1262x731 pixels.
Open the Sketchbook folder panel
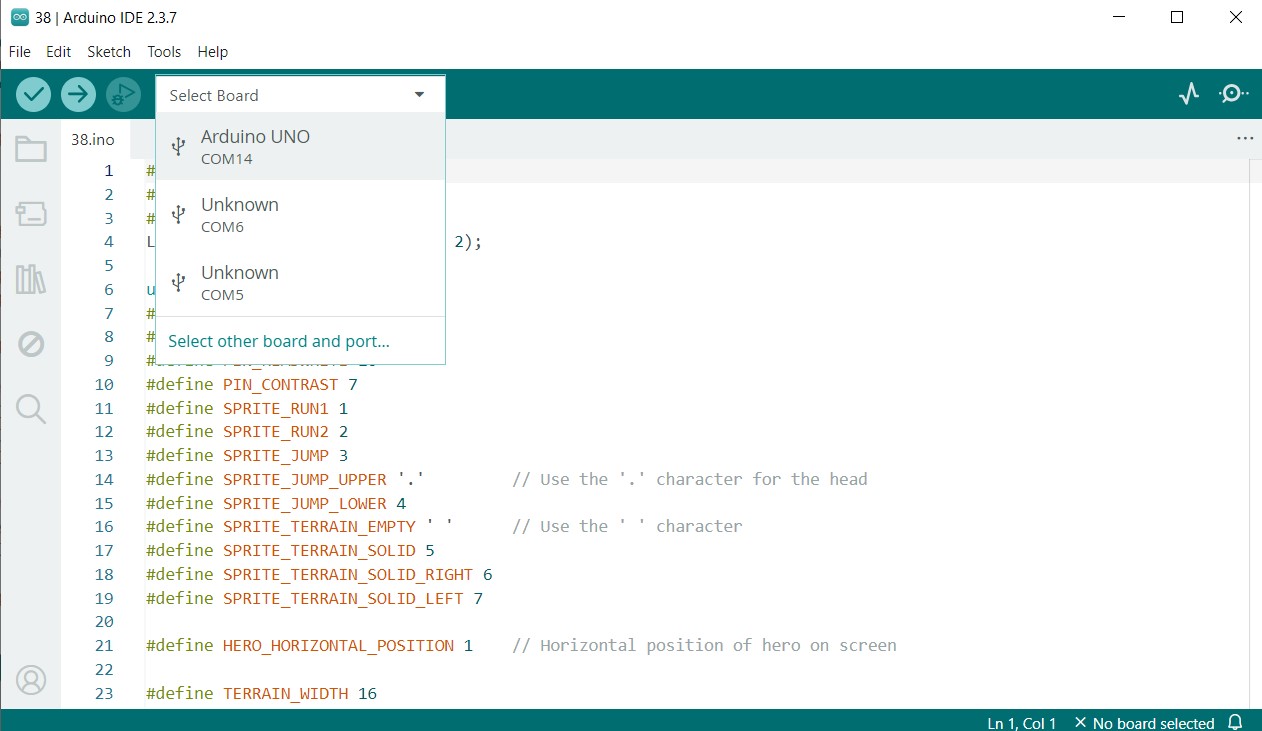point(31,150)
